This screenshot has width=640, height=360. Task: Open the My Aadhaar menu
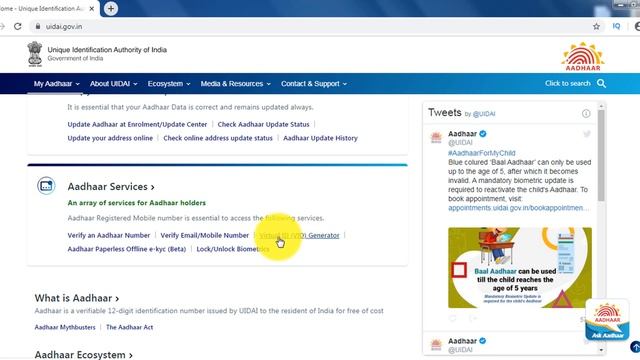(56, 84)
